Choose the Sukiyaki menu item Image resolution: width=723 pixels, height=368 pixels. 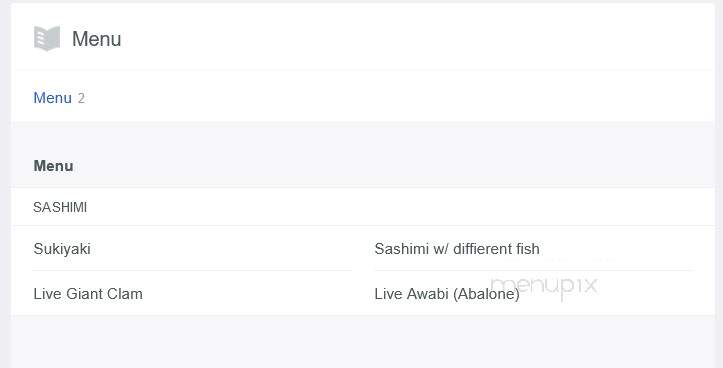(62, 249)
